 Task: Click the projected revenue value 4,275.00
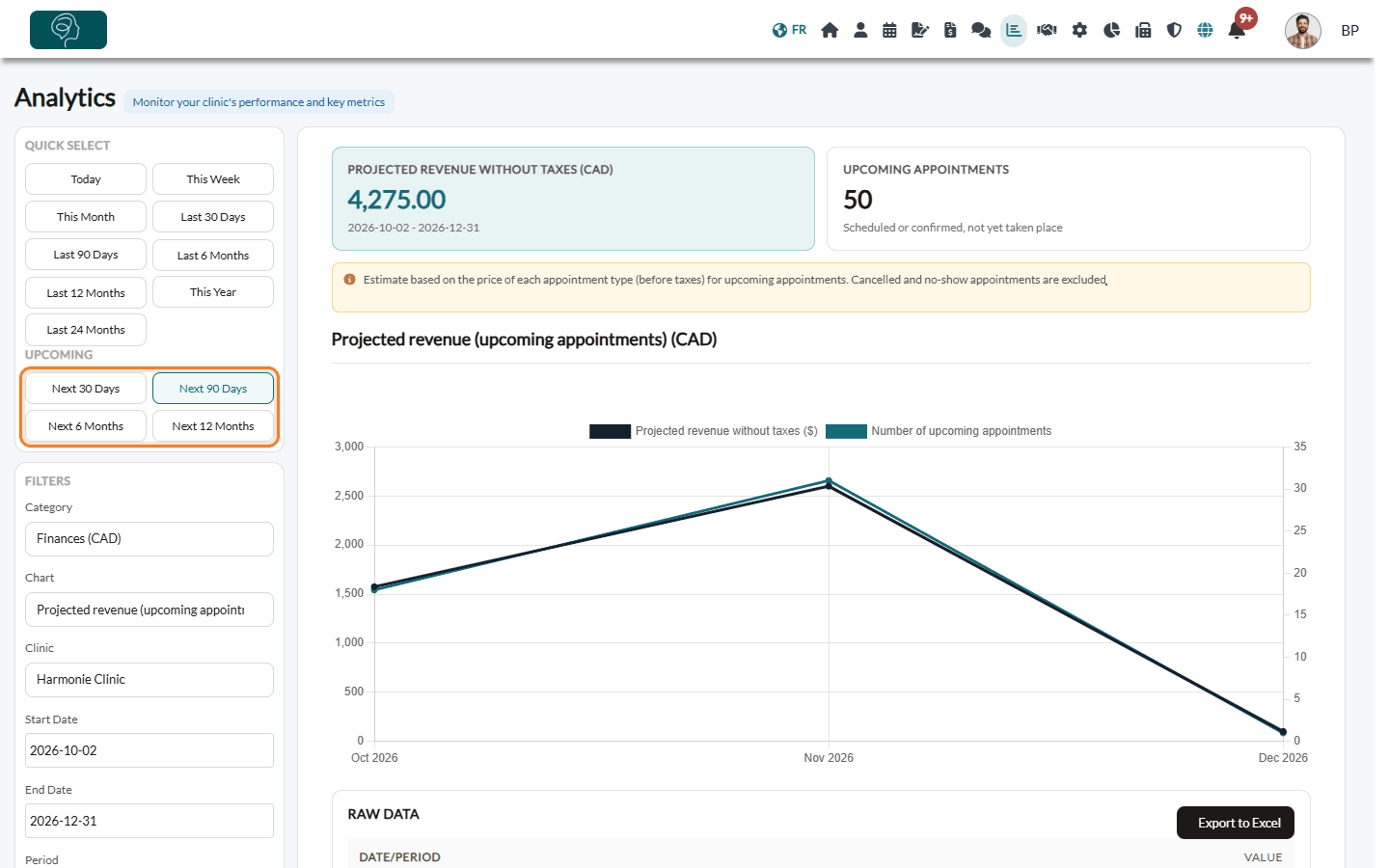click(396, 200)
